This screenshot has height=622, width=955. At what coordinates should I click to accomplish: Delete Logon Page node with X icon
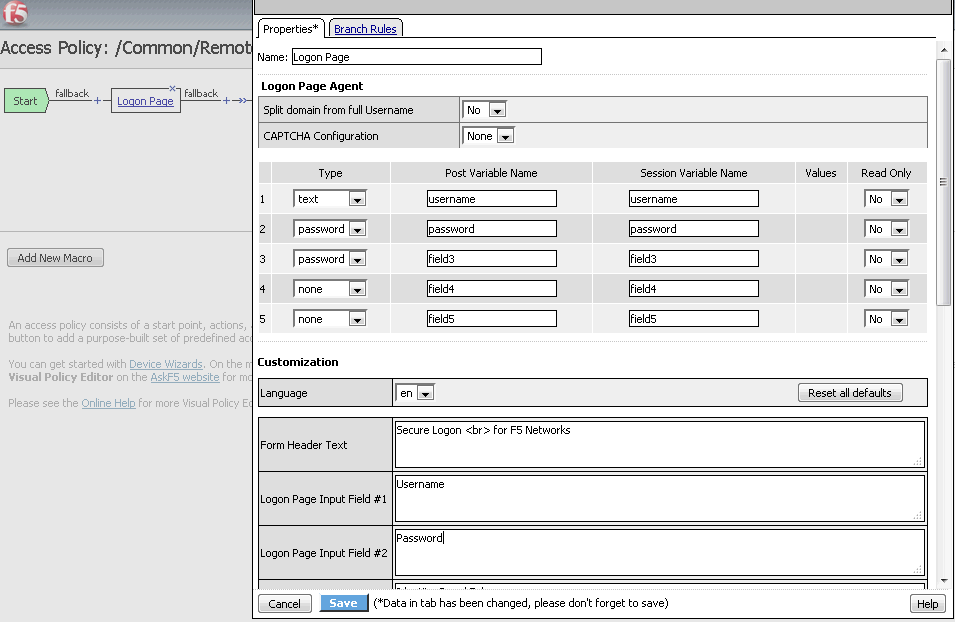(x=172, y=88)
